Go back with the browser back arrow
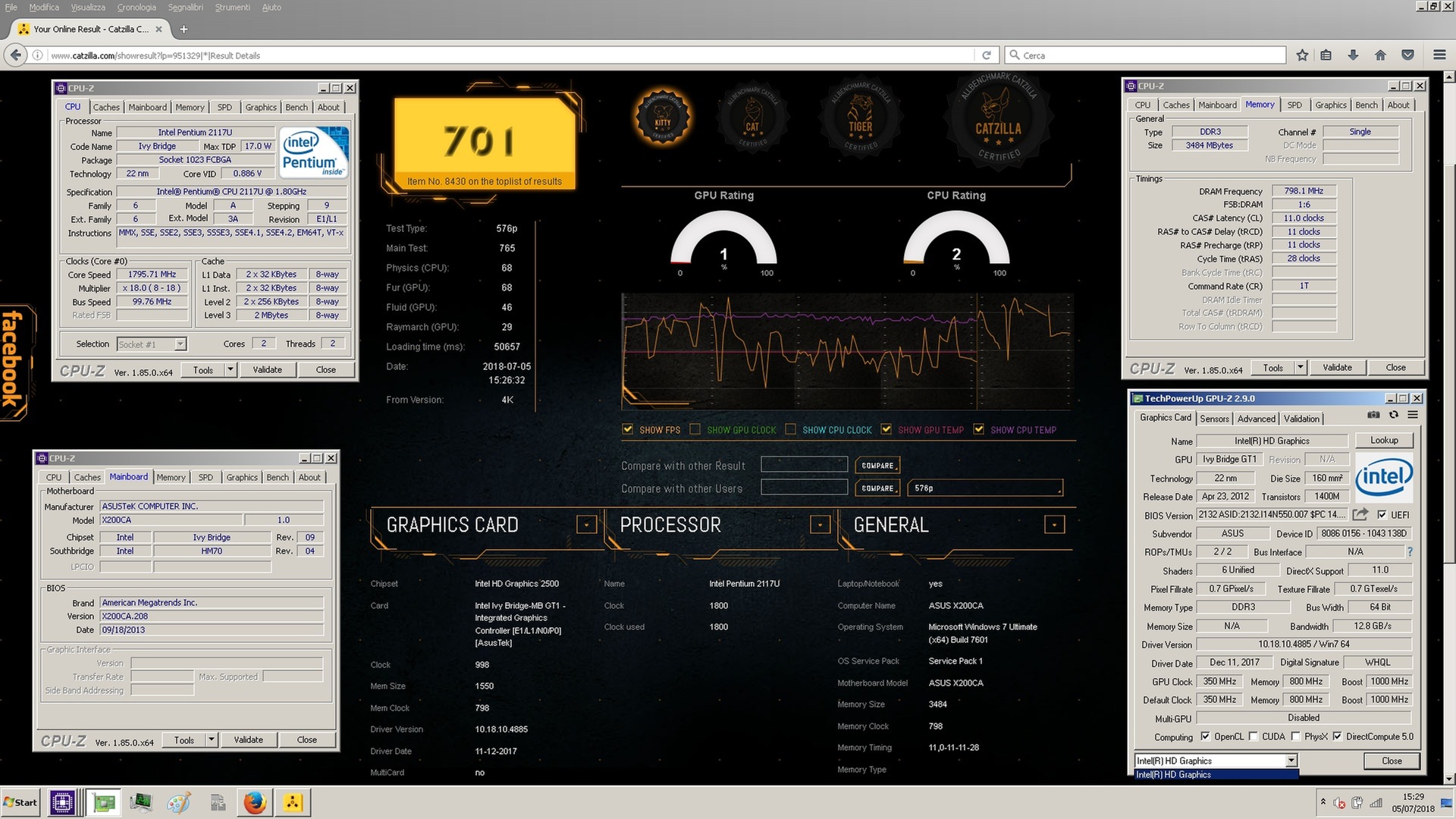 [16, 55]
